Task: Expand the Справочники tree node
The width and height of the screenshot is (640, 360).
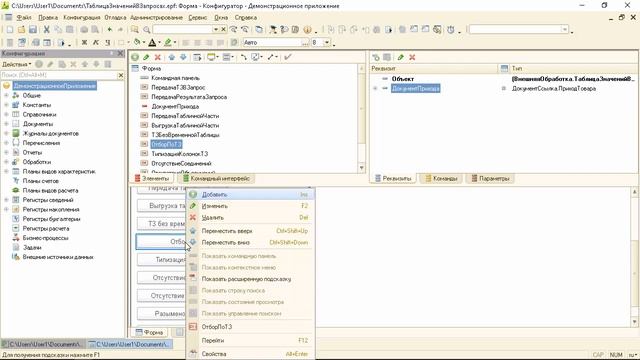Action: (6, 115)
